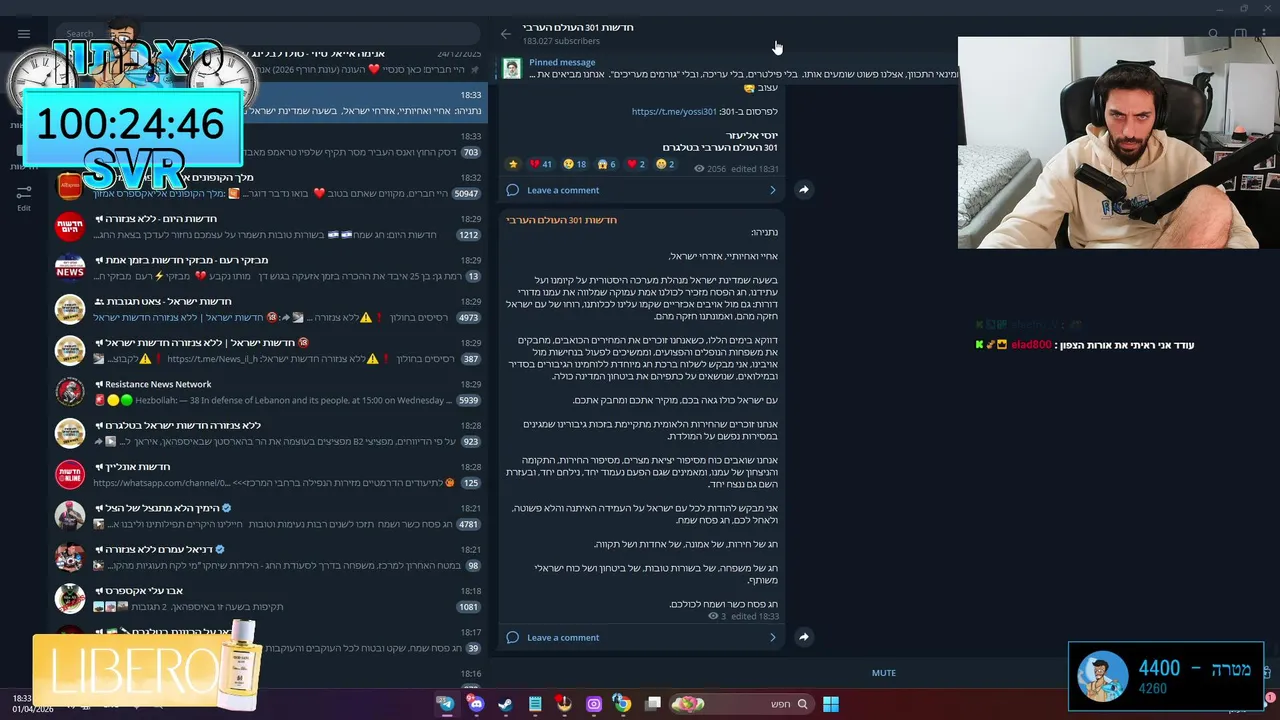Click the 50947 unread badge

466,194
